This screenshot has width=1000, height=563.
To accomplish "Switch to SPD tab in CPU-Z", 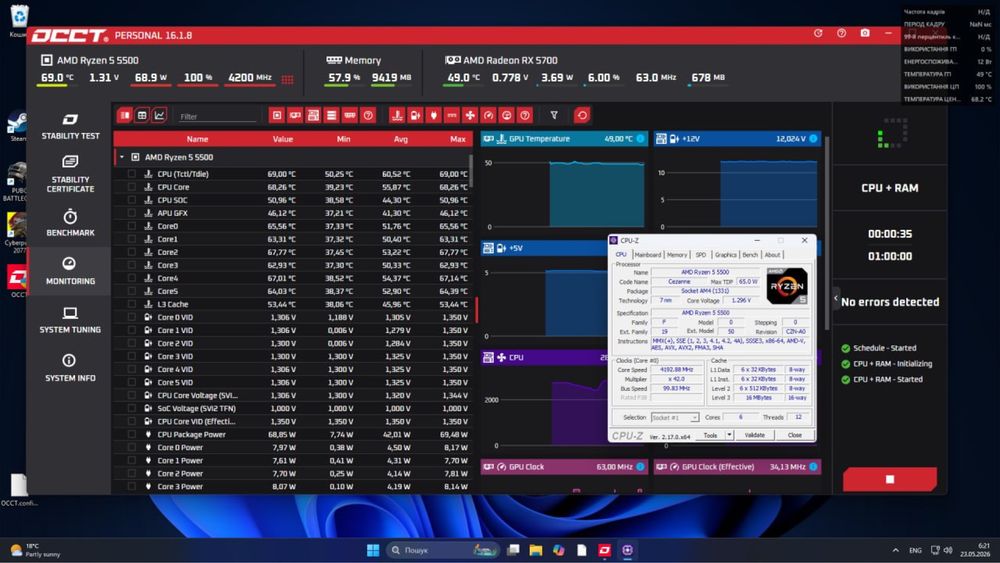I will click(701, 254).
